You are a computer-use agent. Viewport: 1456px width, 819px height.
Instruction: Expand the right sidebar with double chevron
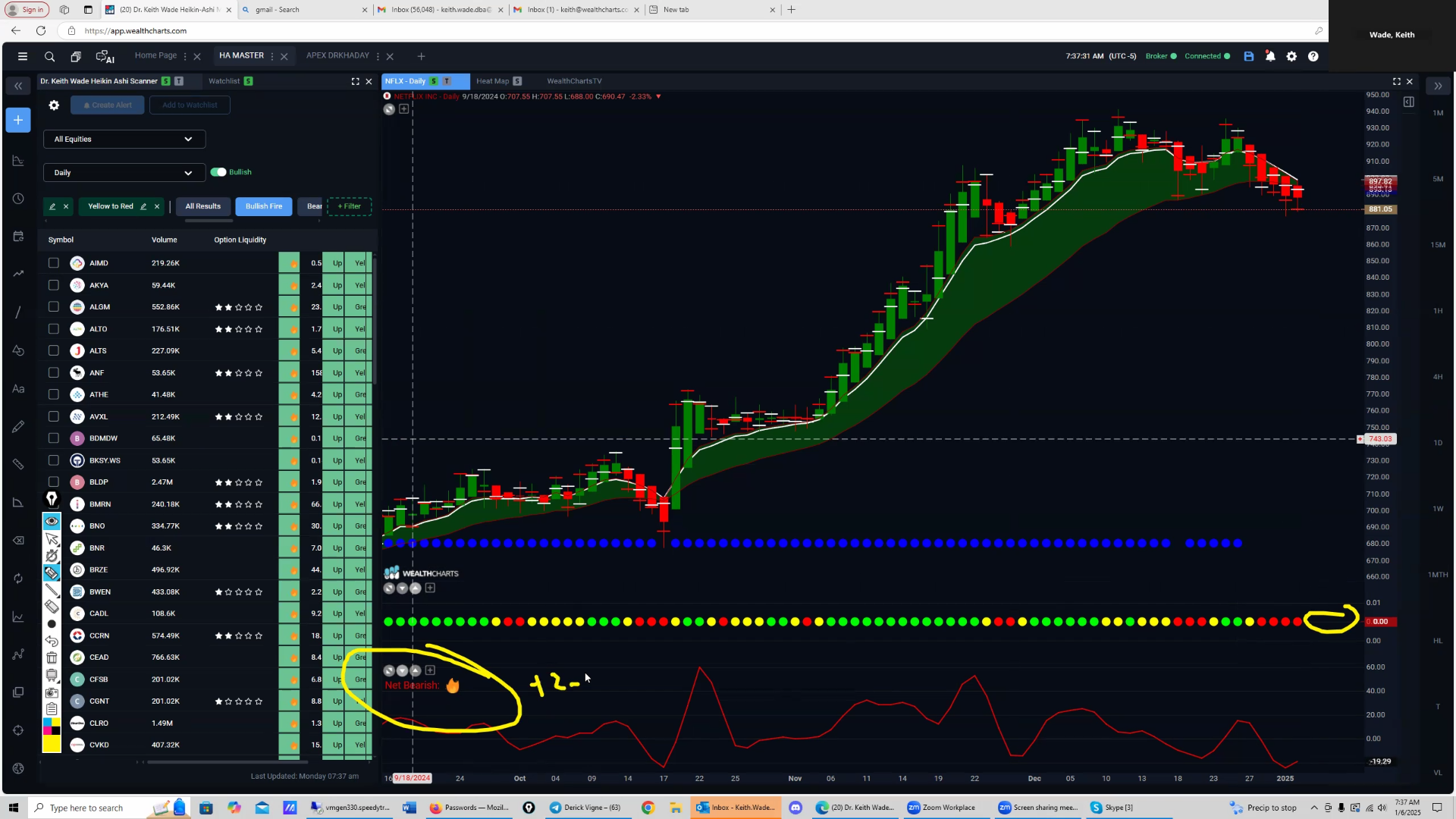click(x=1438, y=86)
